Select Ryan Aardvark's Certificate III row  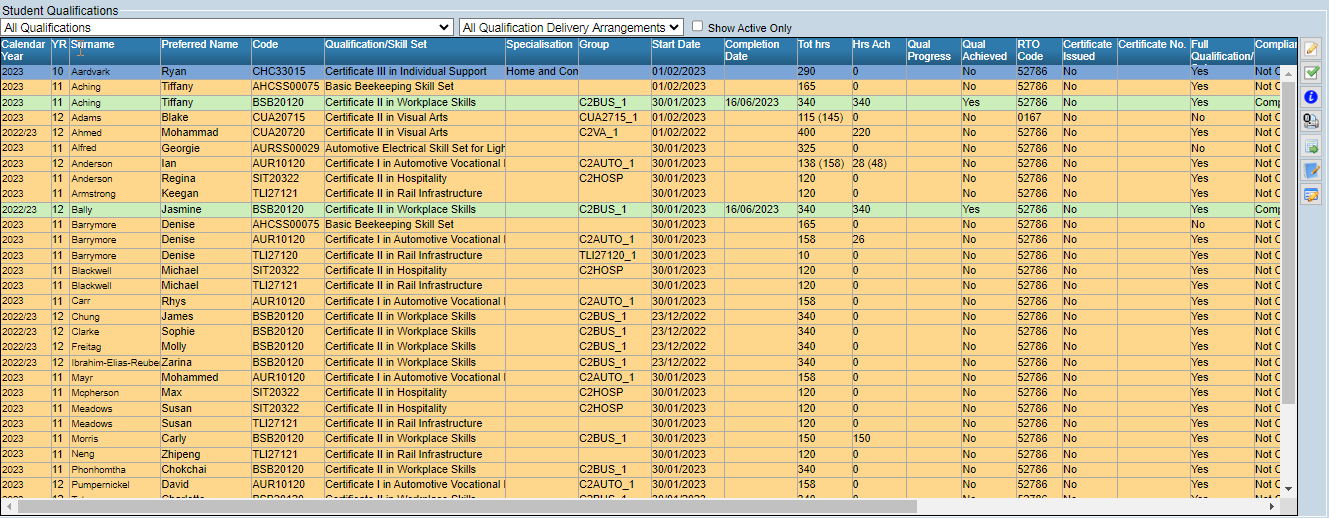pyautogui.click(x=400, y=72)
